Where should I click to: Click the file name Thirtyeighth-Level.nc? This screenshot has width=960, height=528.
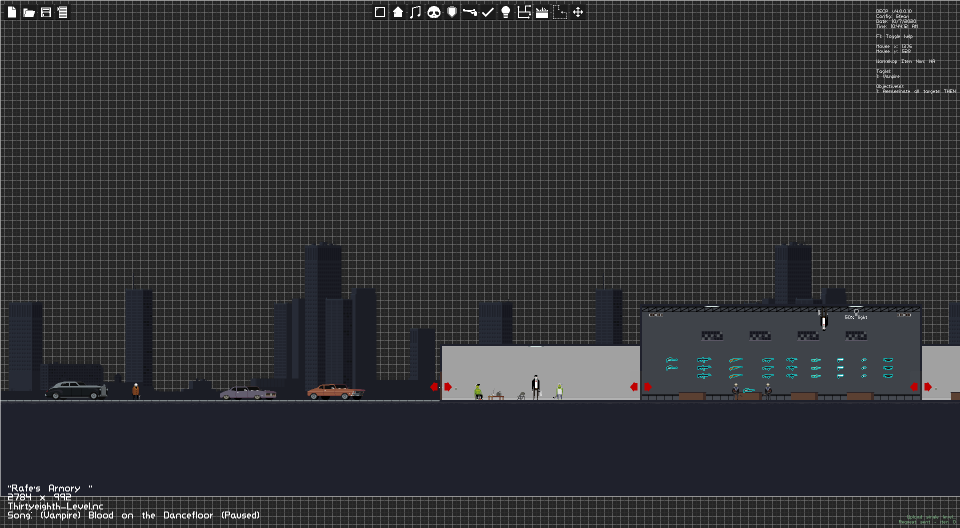coord(56,507)
